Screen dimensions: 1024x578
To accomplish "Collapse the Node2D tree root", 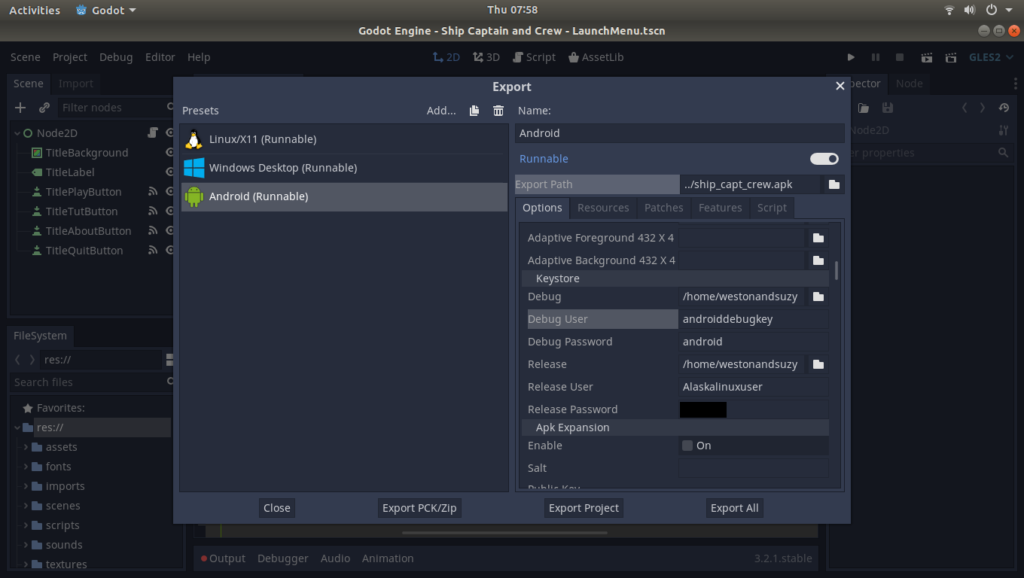I will tap(17, 133).
